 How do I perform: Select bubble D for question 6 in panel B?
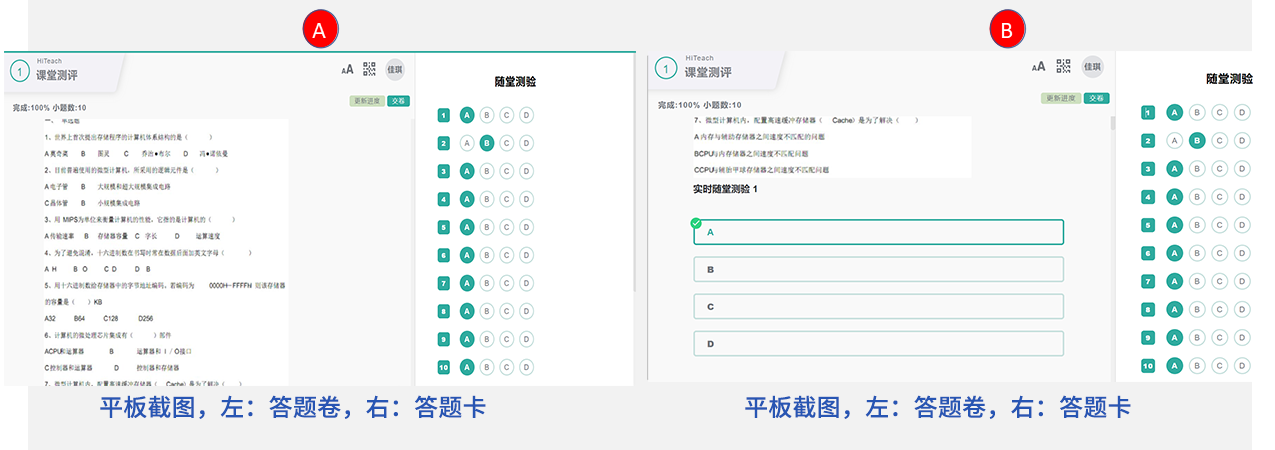pos(1241,254)
